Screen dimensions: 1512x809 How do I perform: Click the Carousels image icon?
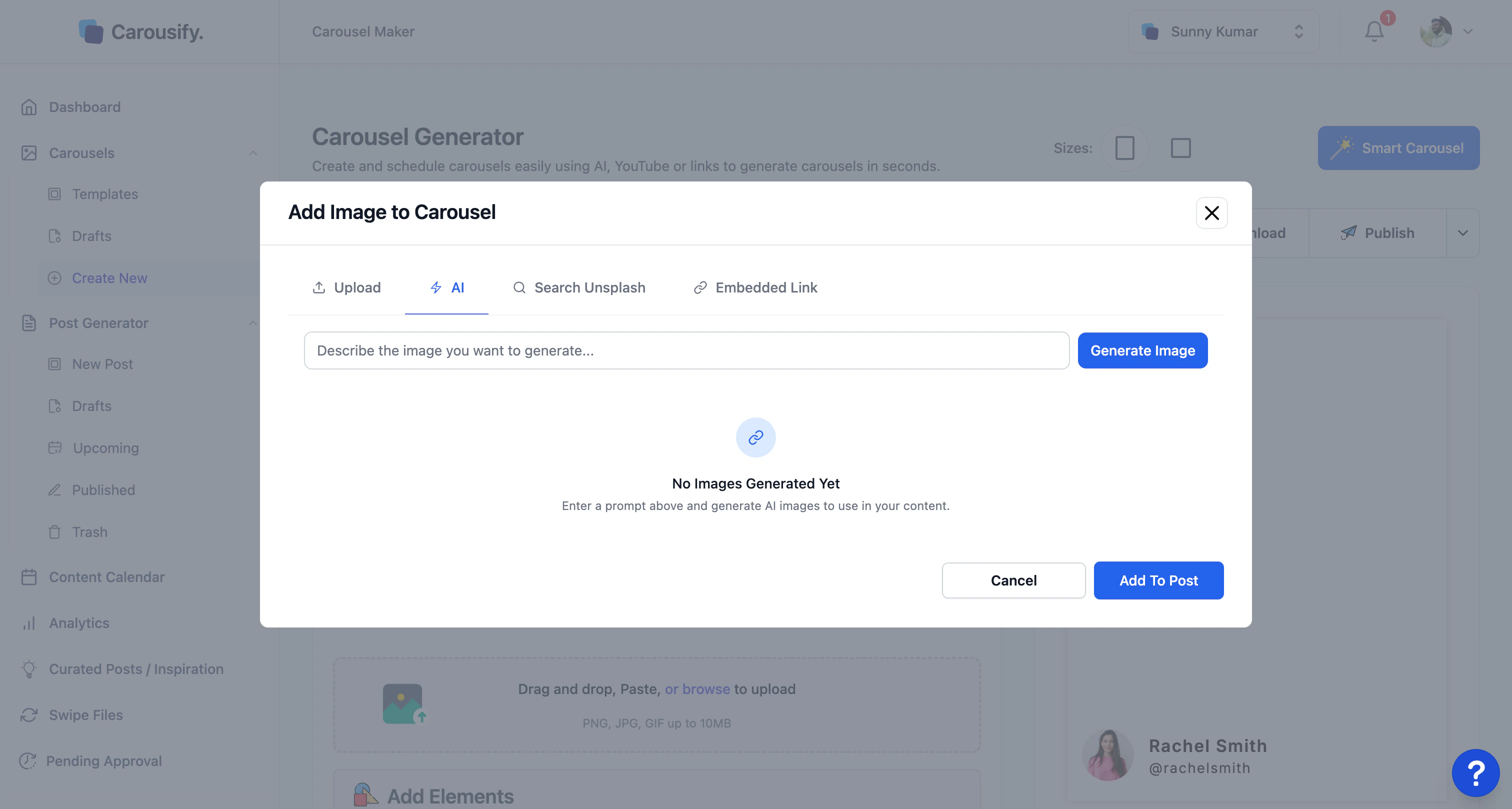29,152
